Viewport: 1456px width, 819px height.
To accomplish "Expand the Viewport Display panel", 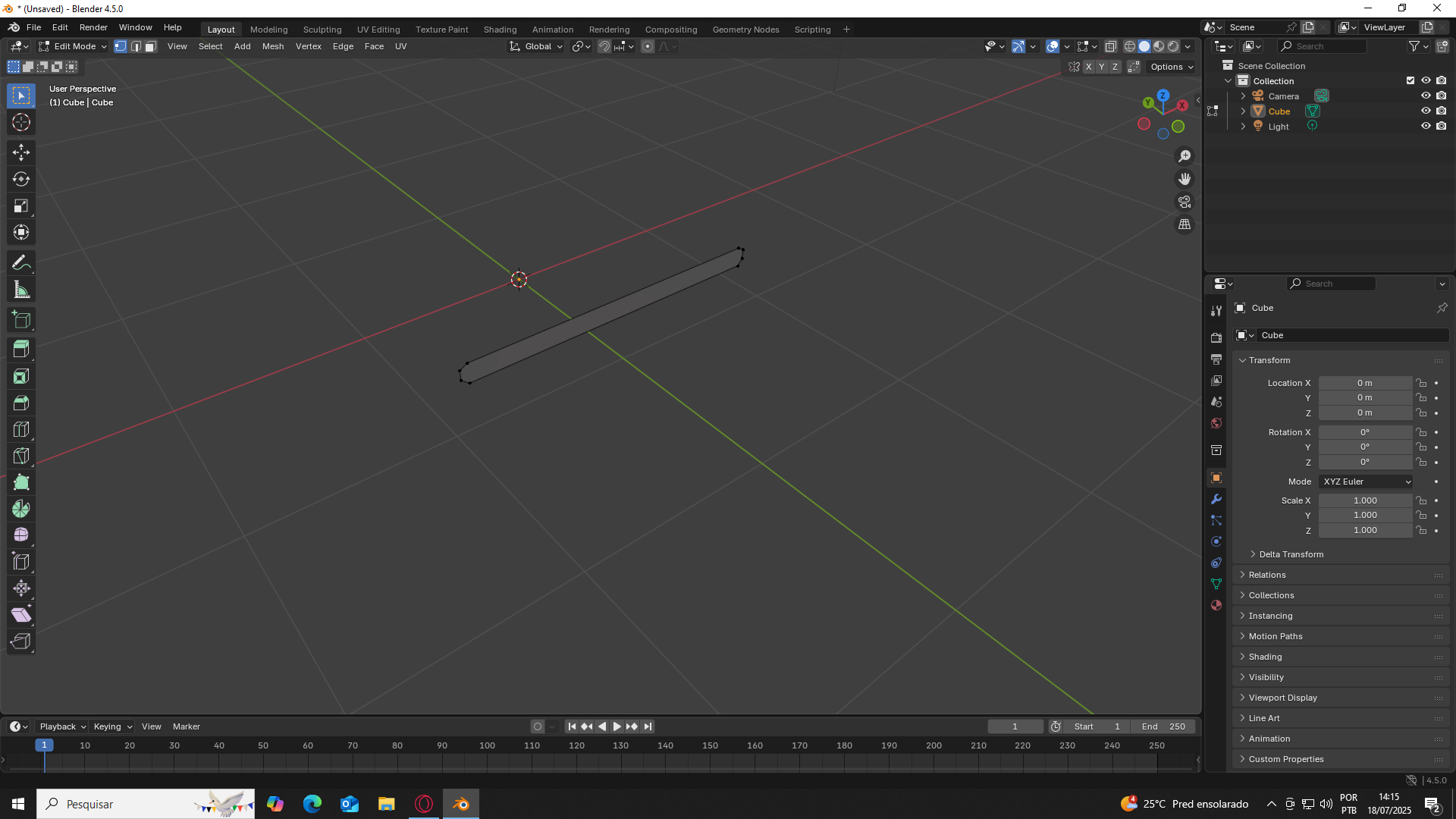I will tap(1282, 698).
